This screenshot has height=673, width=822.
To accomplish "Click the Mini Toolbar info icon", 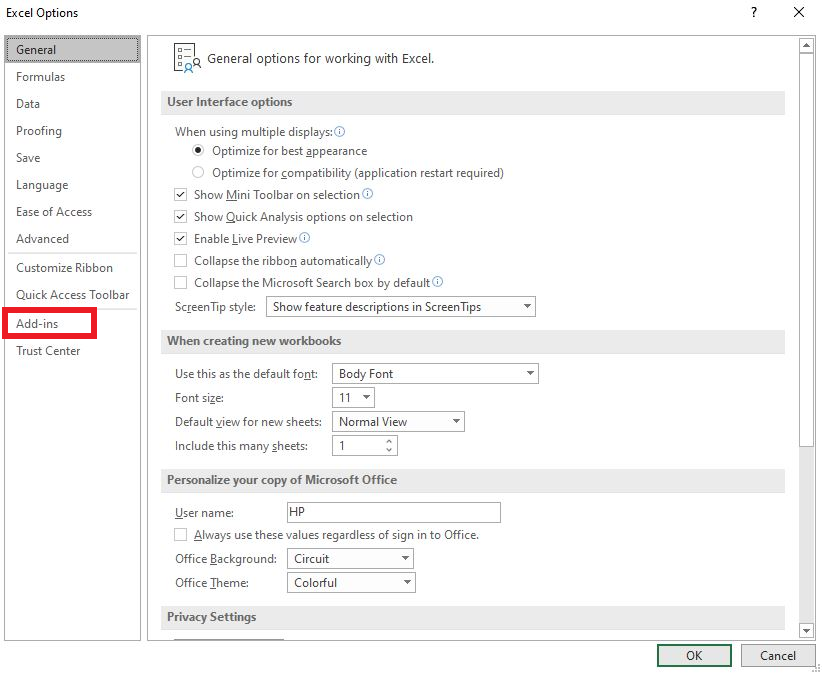I will (x=368, y=194).
